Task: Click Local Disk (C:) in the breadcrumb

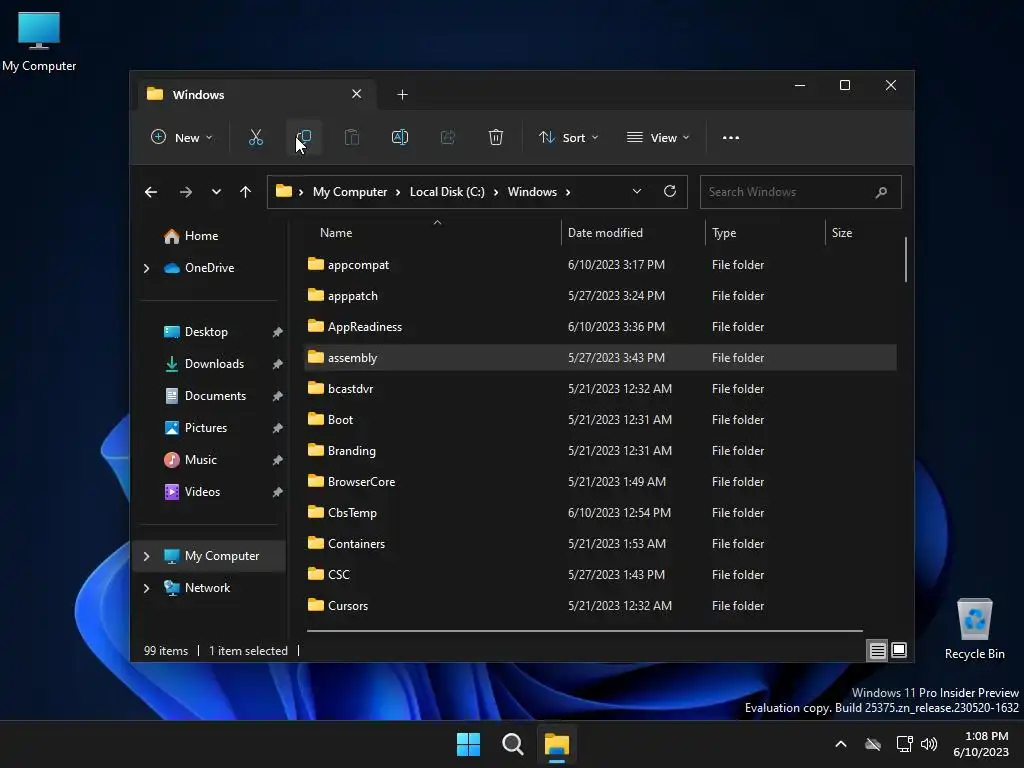Action: (447, 192)
